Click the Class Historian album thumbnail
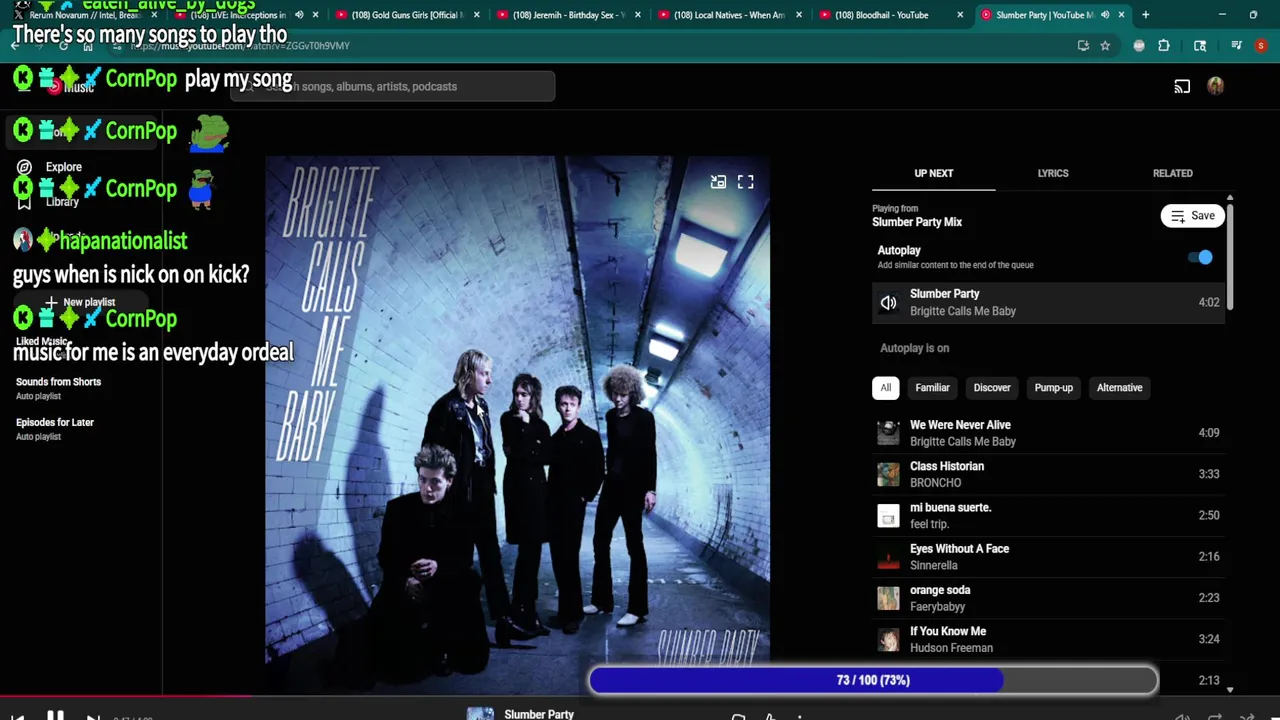This screenshot has height=720, width=1280. click(888, 474)
